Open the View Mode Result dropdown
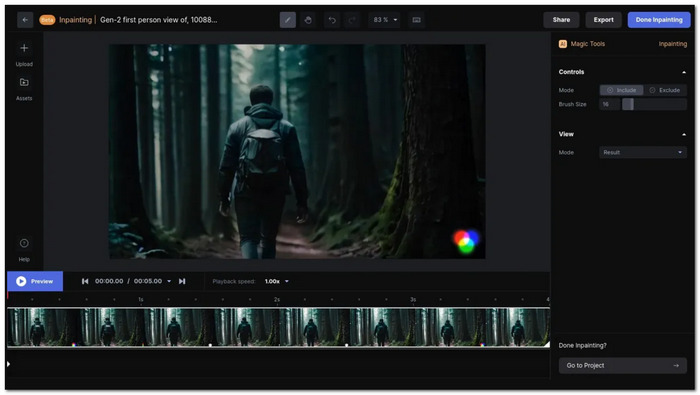The height and width of the screenshot is (395, 700). coord(643,153)
